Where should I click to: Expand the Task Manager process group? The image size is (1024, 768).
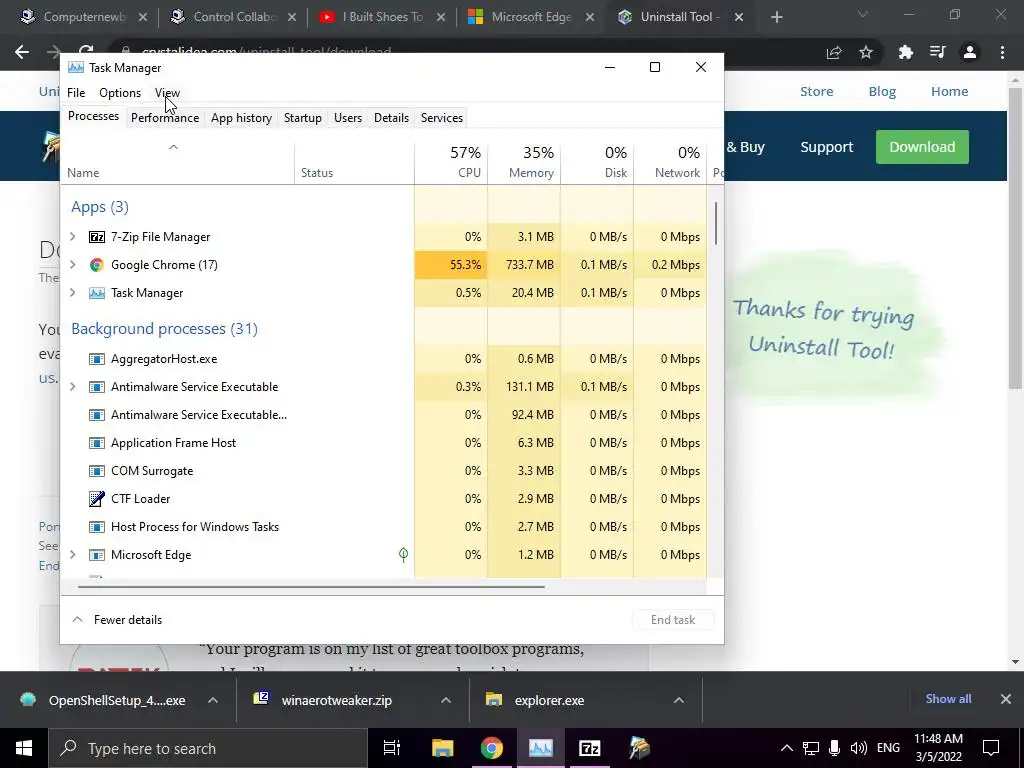tap(72, 293)
